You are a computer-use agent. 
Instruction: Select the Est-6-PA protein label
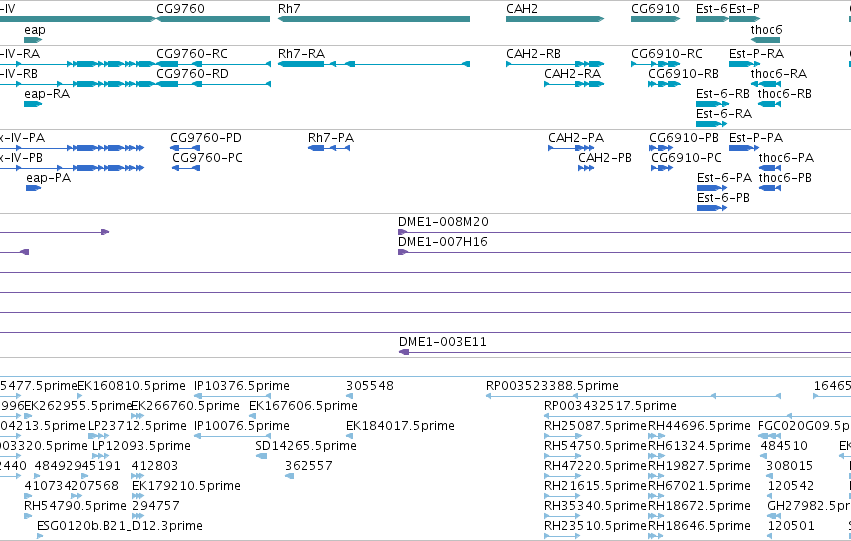click(724, 178)
